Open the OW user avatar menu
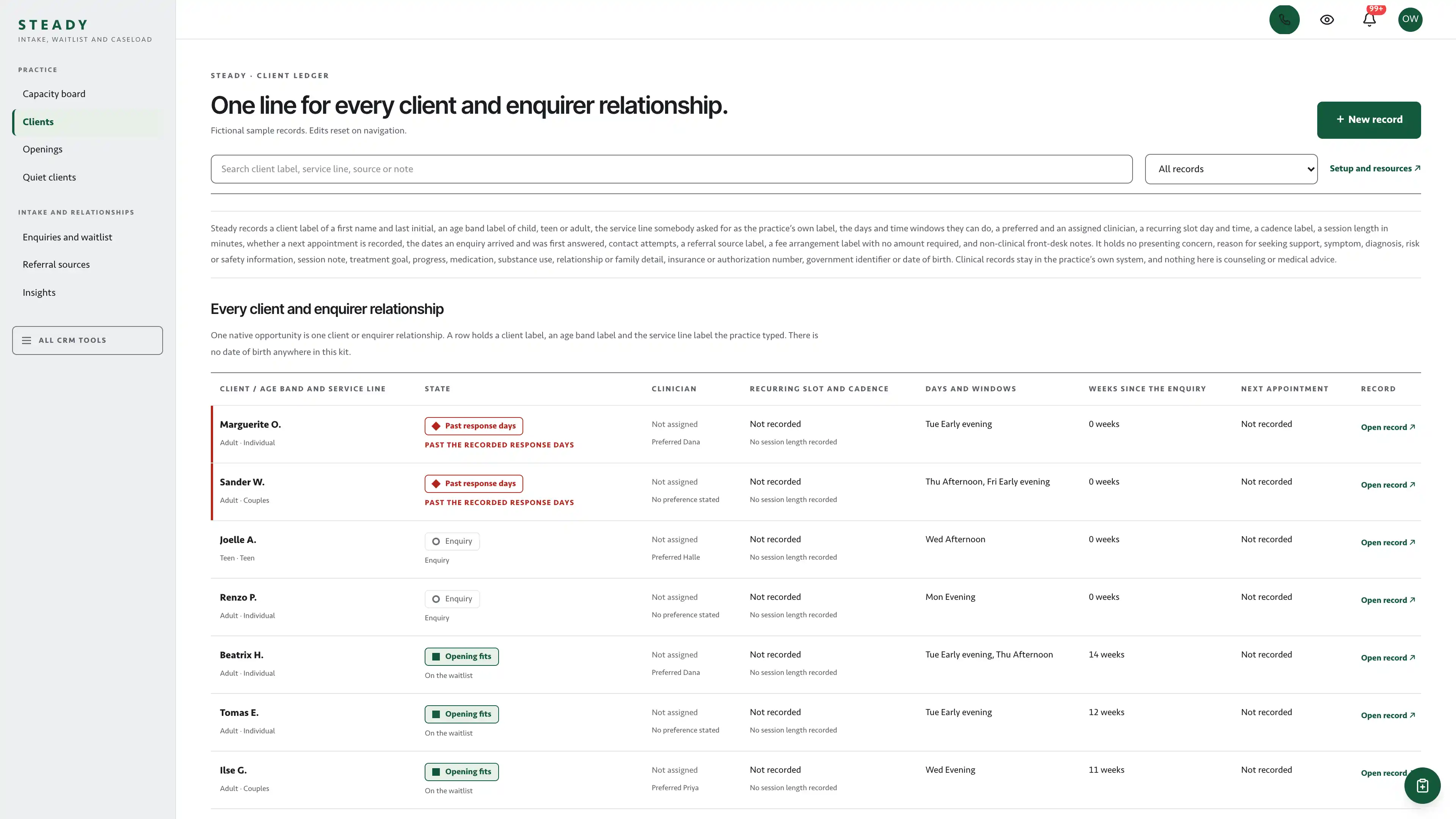 pos(1410,19)
